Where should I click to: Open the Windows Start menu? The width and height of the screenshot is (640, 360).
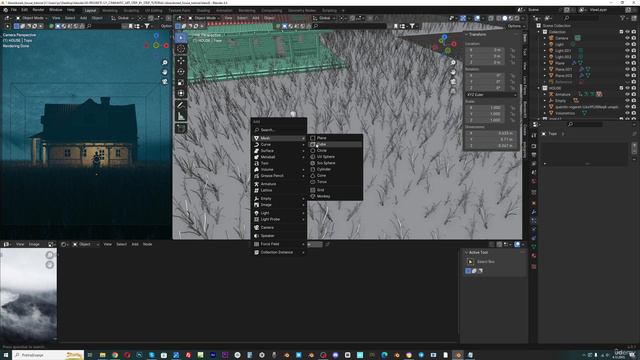5,355
